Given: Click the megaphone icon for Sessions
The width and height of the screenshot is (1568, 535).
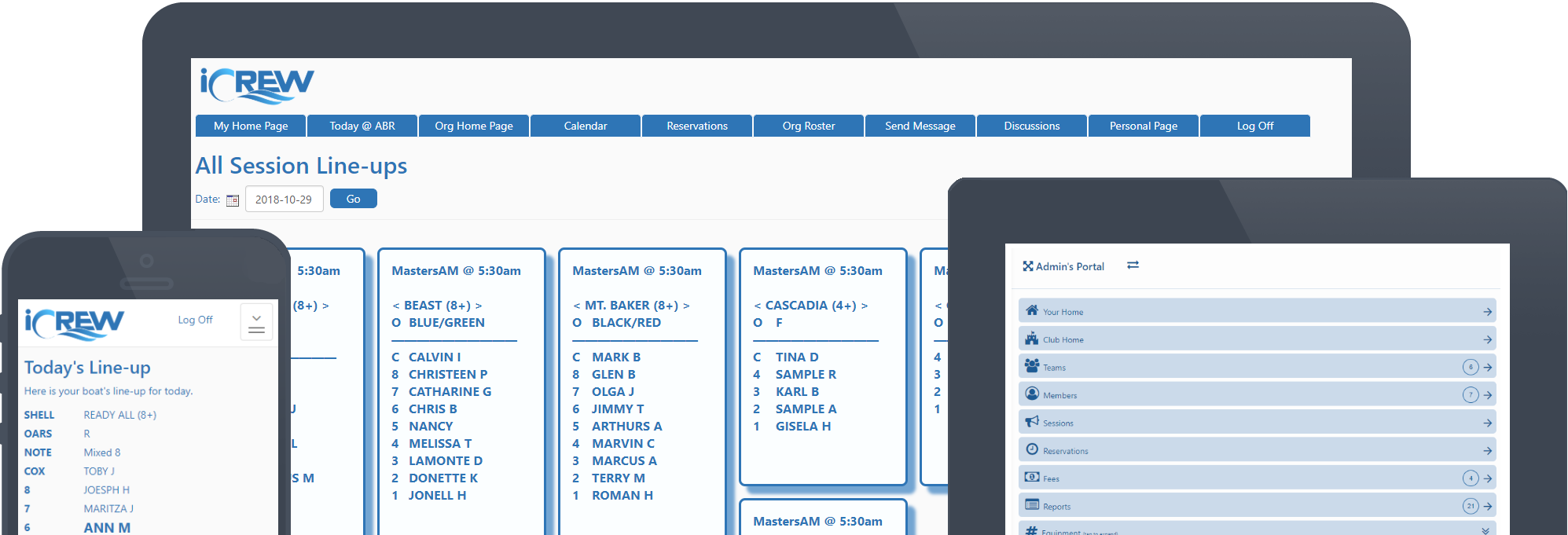Looking at the screenshot, I should click(x=1032, y=422).
